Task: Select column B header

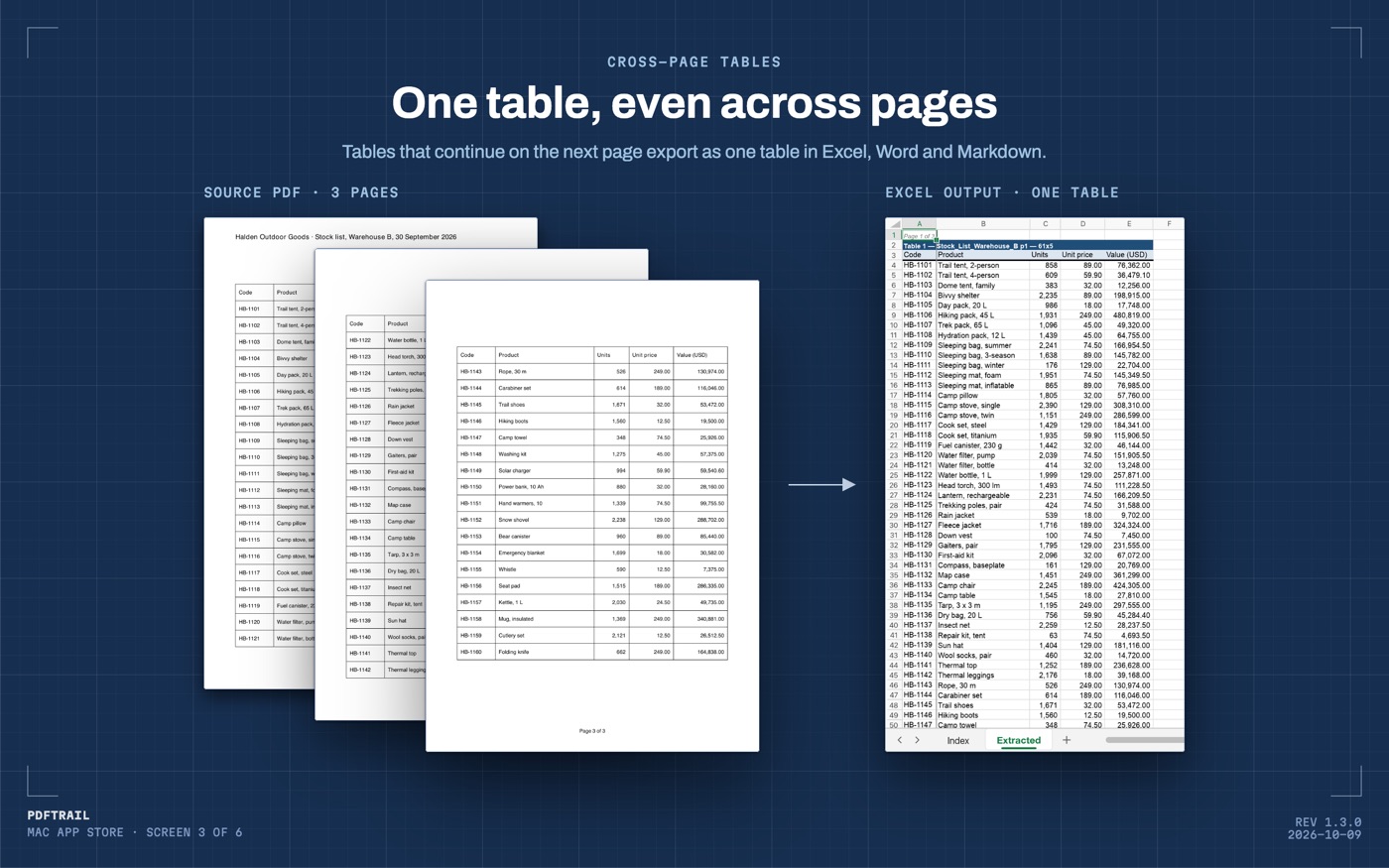Action: click(x=982, y=224)
